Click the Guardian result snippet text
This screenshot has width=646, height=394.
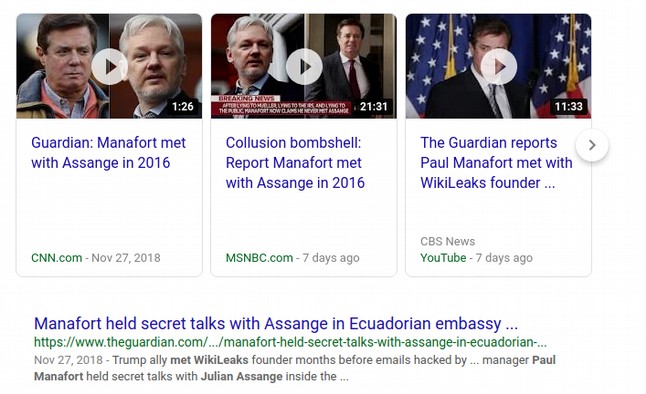click(x=295, y=368)
